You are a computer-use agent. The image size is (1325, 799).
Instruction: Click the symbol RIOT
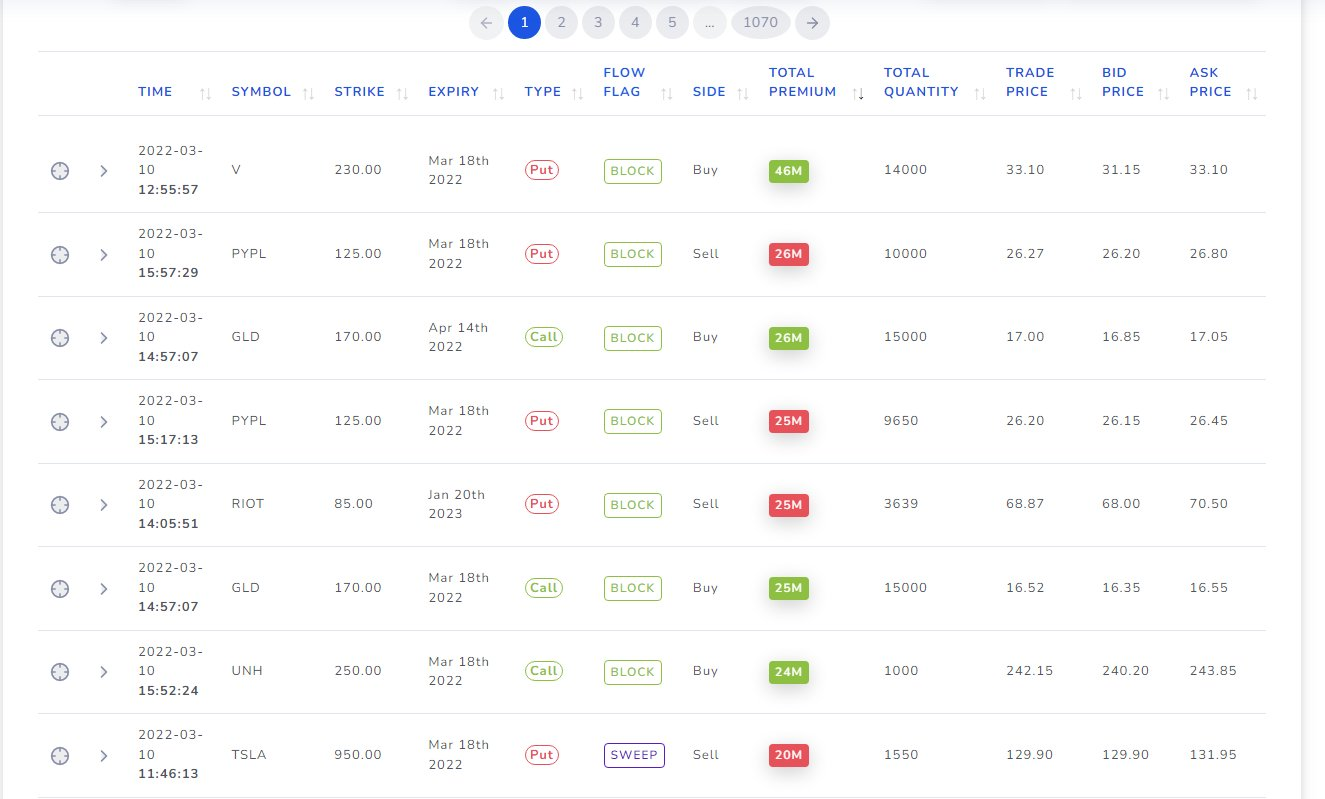point(248,504)
